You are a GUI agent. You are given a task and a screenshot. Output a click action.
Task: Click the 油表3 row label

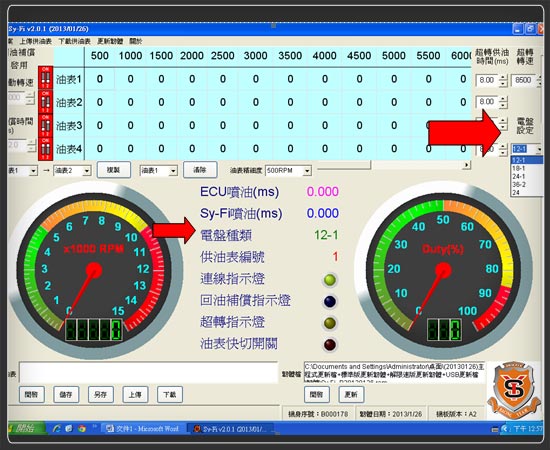69,126
